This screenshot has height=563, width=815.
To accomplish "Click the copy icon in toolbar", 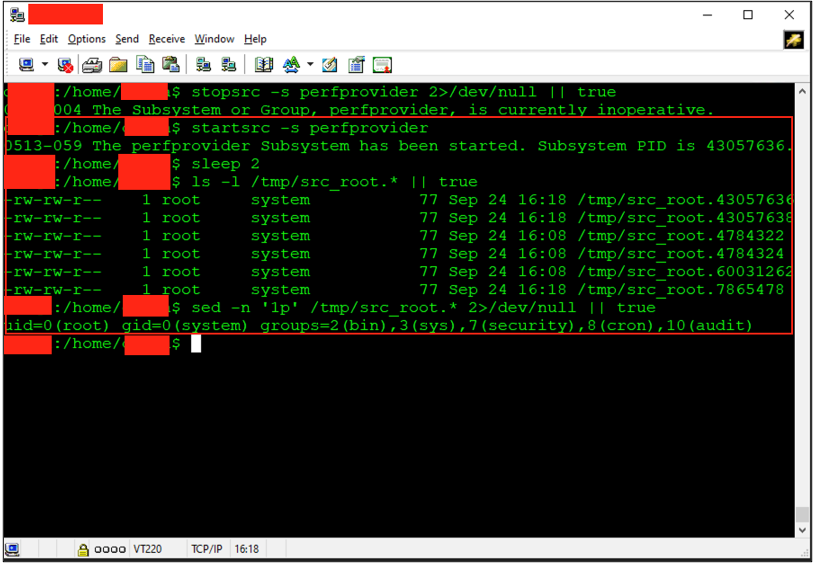I will tap(145, 65).
